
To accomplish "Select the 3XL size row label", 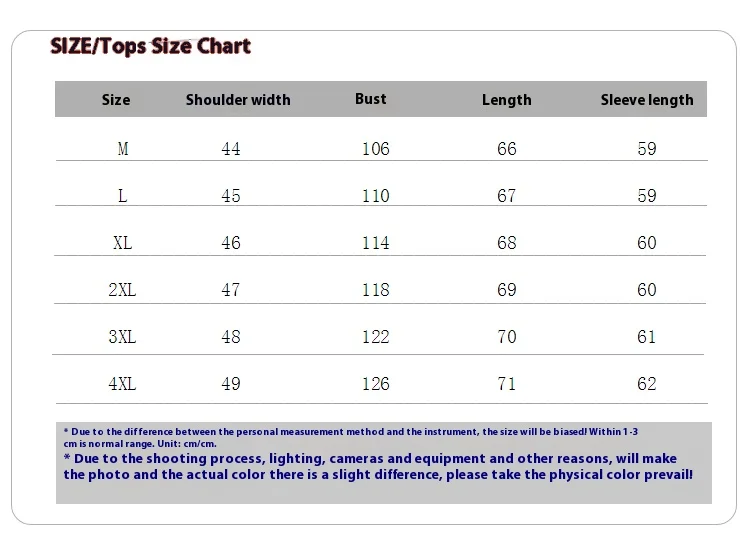I will pyautogui.click(x=122, y=337).
